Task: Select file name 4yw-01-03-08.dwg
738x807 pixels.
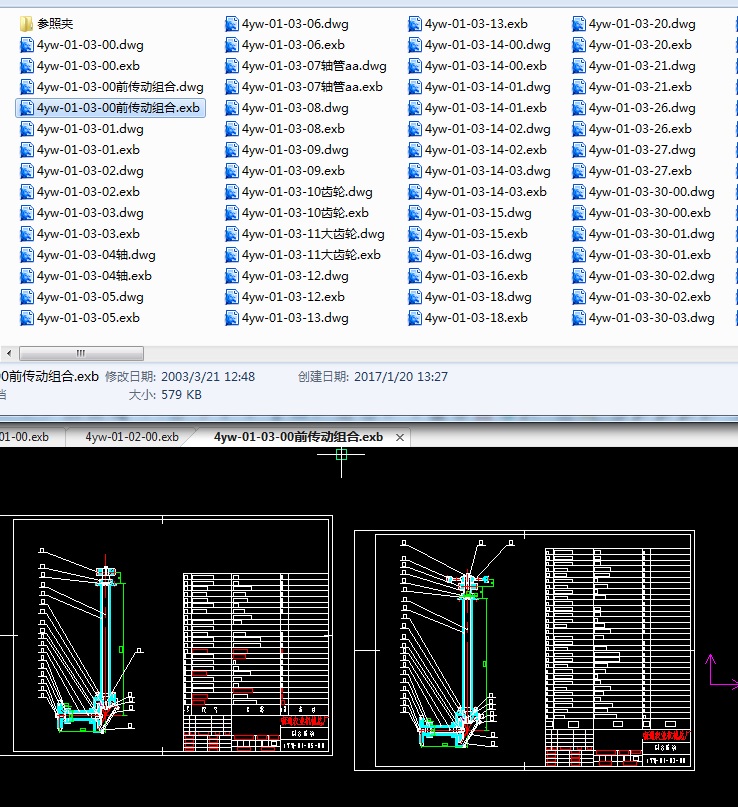Action: [x=295, y=108]
